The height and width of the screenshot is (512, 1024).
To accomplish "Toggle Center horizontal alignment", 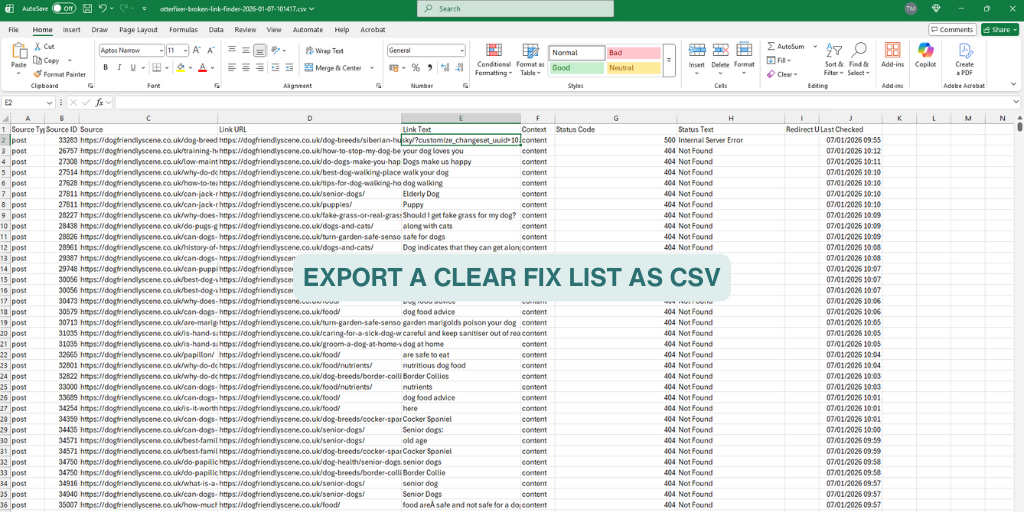I will [x=246, y=68].
